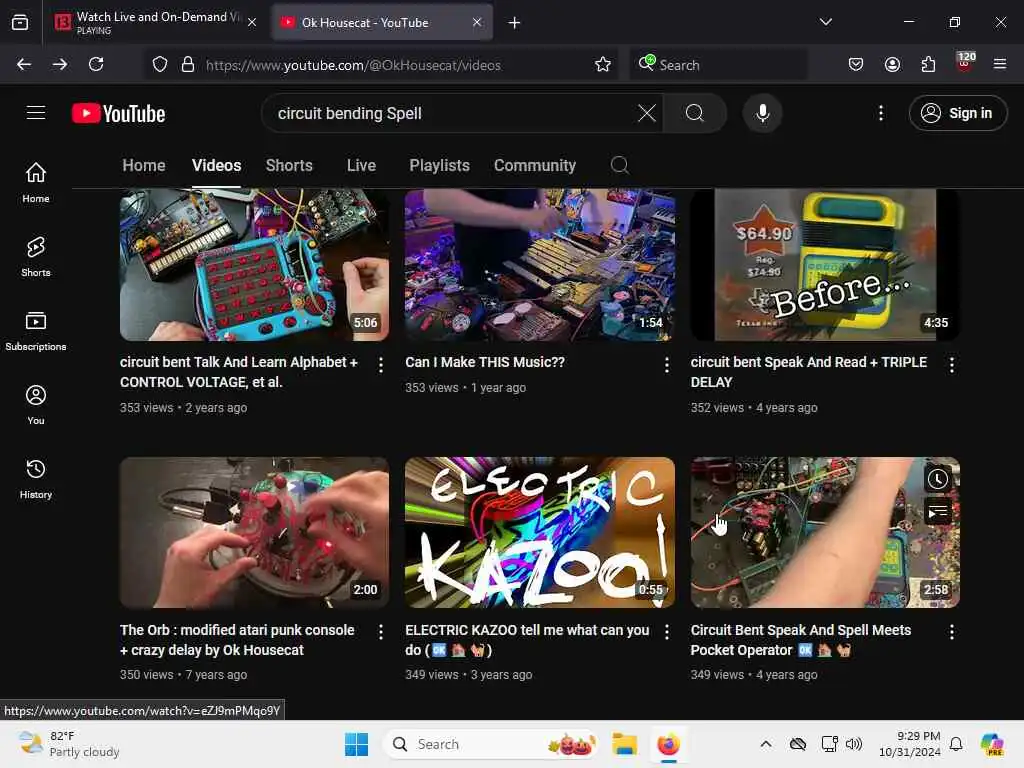Click the YouTube search magnifier button
This screenshot has width=1024, height=768.
click(x=695, y=113)
